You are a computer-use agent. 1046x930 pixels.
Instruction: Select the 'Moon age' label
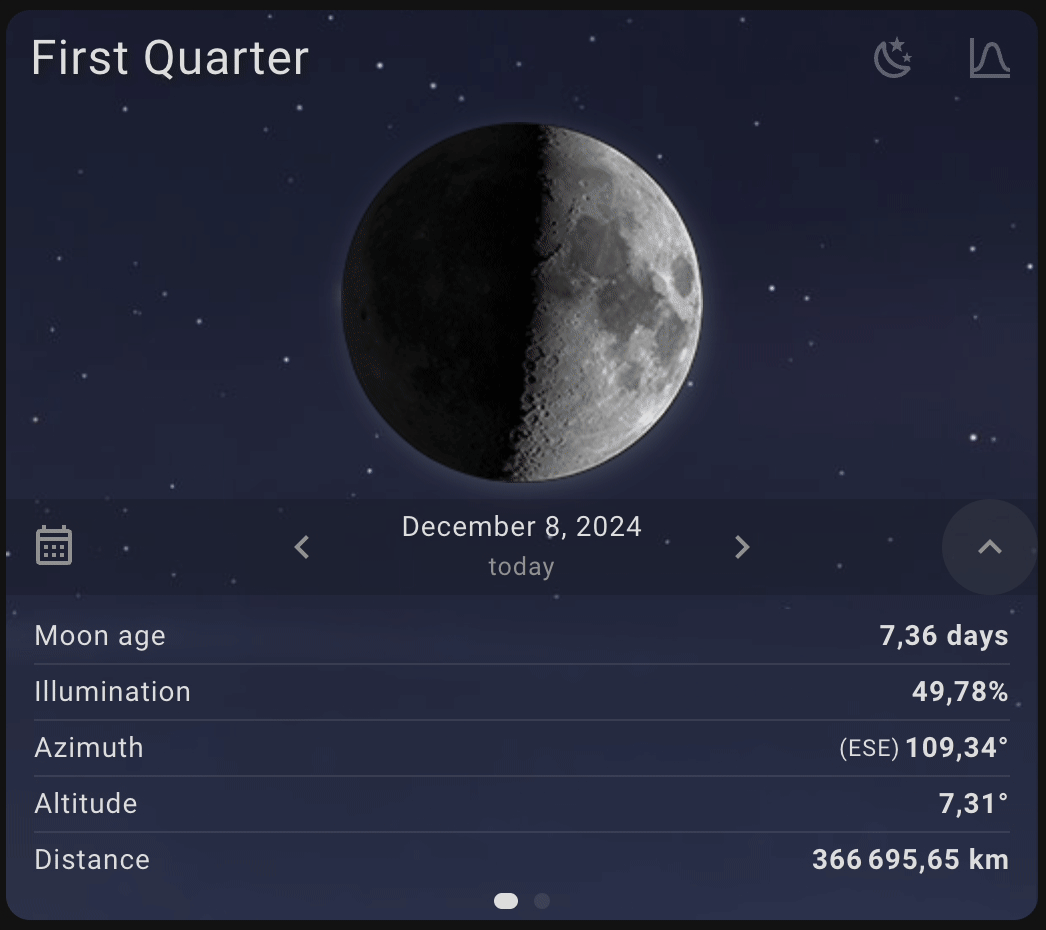pos(100,636)
